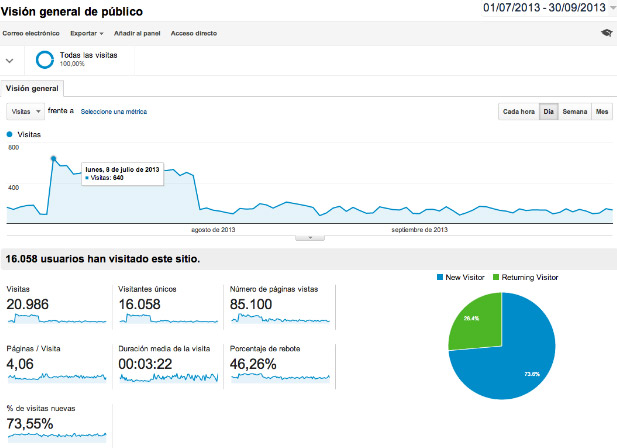The width and height of the screenshot is (617, 448).
Task: Click the Visión general de público title
Action: [x=72, y=12]
